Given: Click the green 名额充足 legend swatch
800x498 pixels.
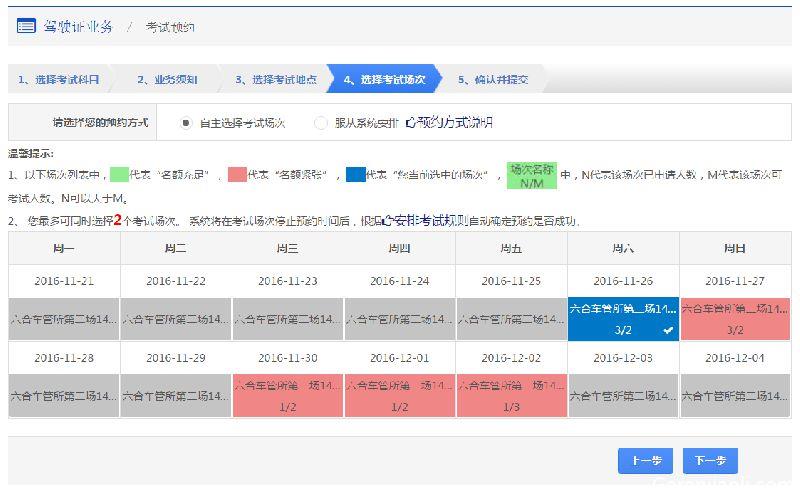Looking at the screenshot, I should click(x=119, y=175).
